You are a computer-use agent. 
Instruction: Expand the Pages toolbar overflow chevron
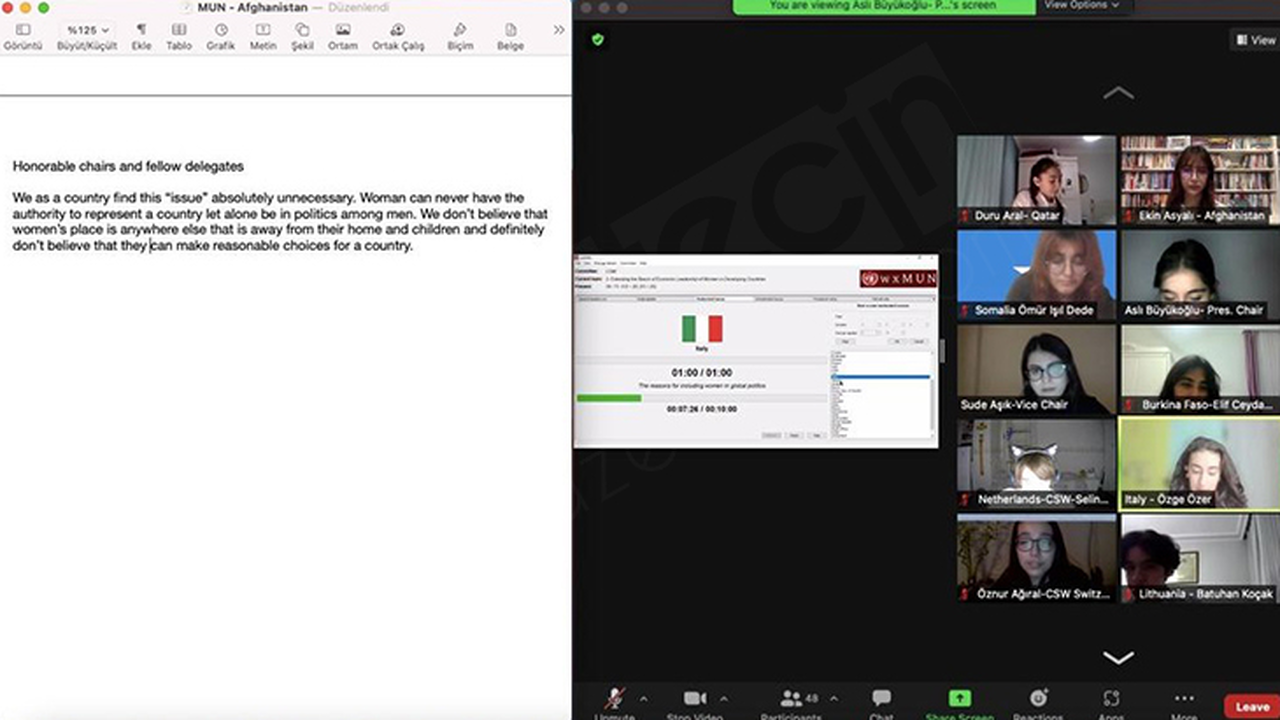[x=558, y=30]
